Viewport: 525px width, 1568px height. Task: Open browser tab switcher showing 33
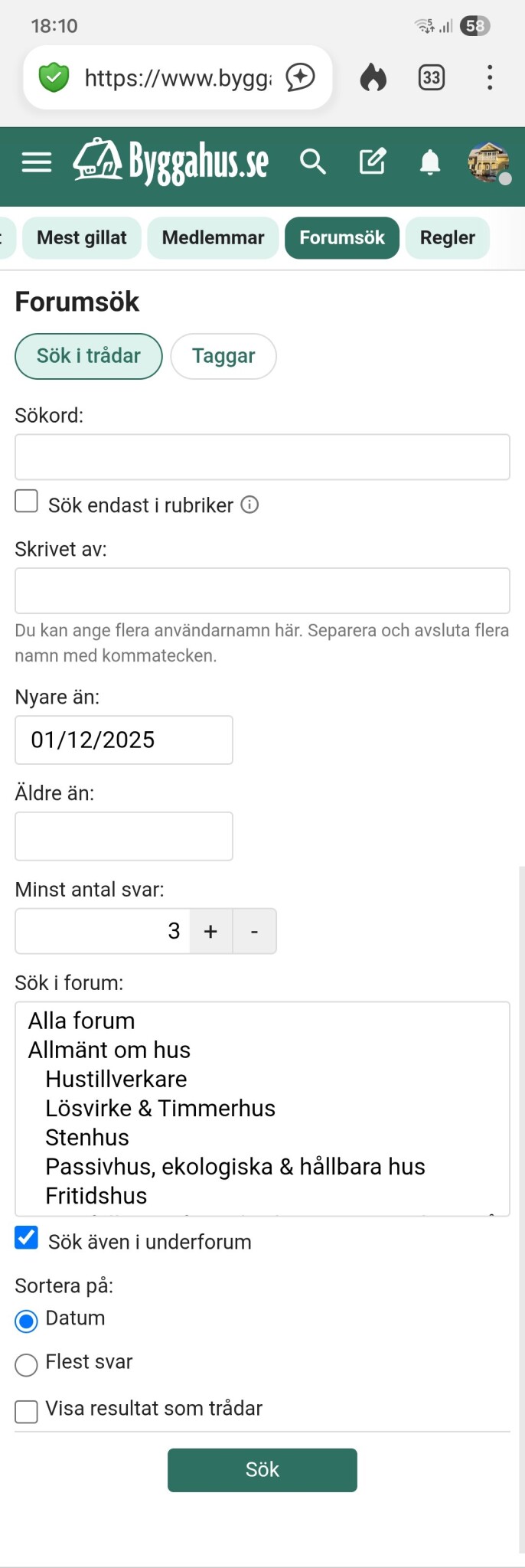pyautogui.click(x=432, y=77)
